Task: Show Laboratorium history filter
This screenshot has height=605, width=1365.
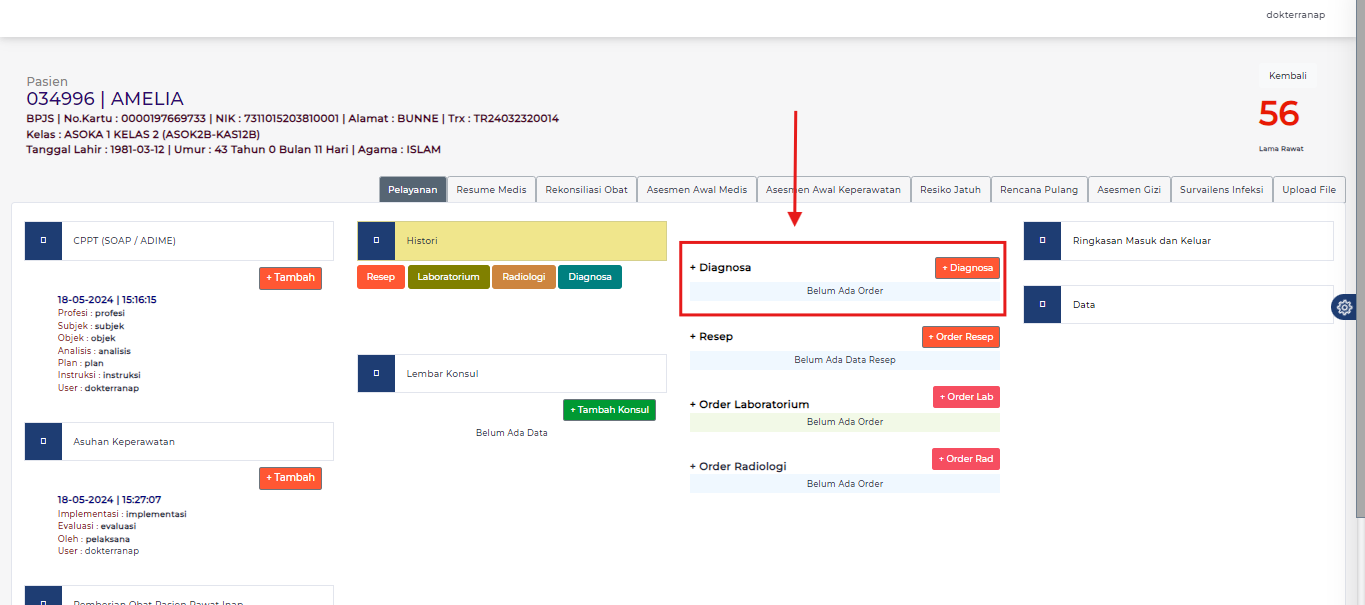Action: coord(448,277)
